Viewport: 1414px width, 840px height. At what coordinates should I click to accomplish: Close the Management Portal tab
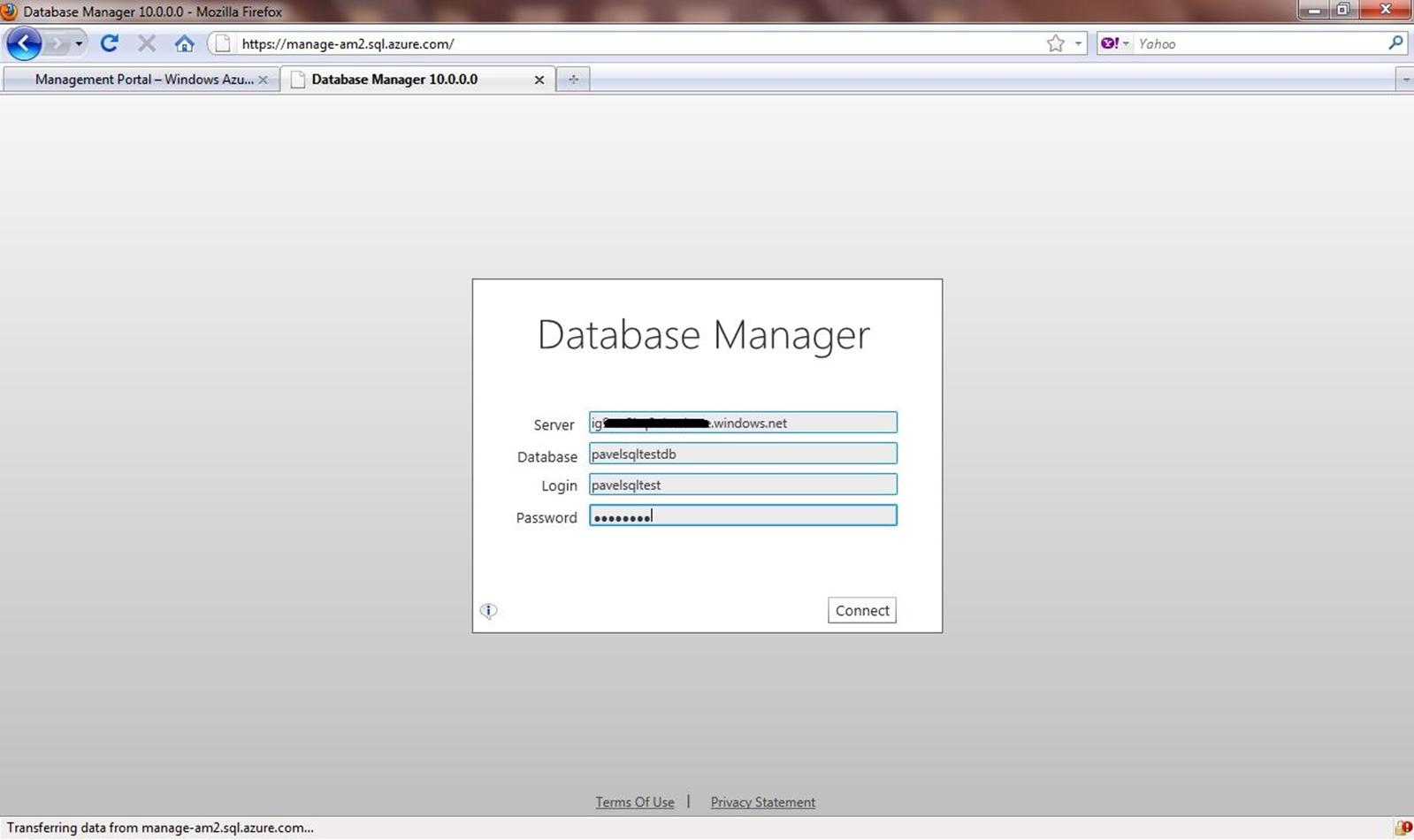pyautogui.click(x=263, y=80)
